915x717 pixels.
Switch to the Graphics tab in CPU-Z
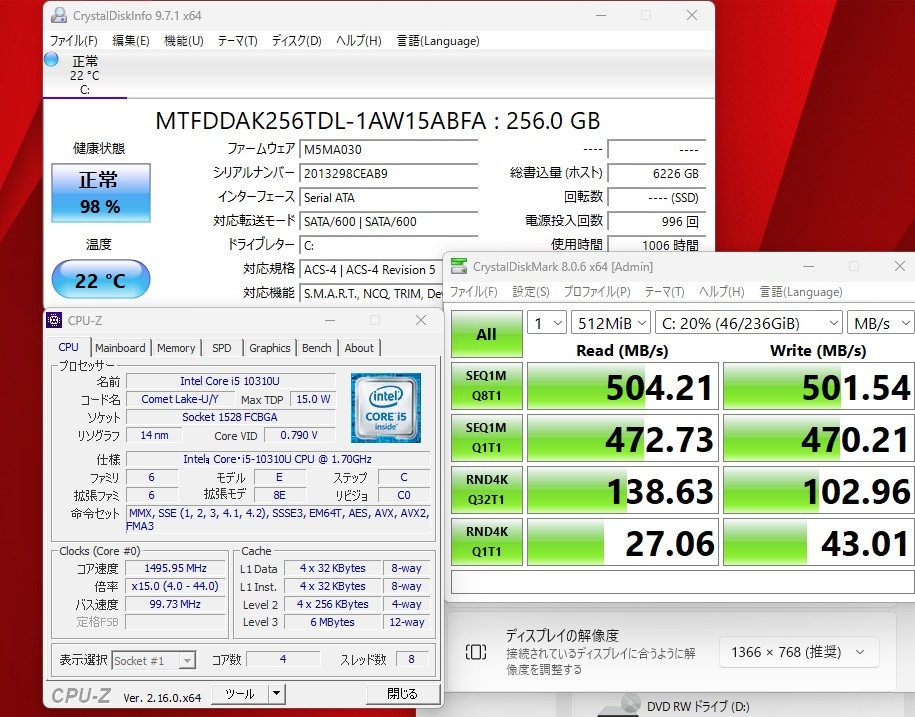click(270, 348)
